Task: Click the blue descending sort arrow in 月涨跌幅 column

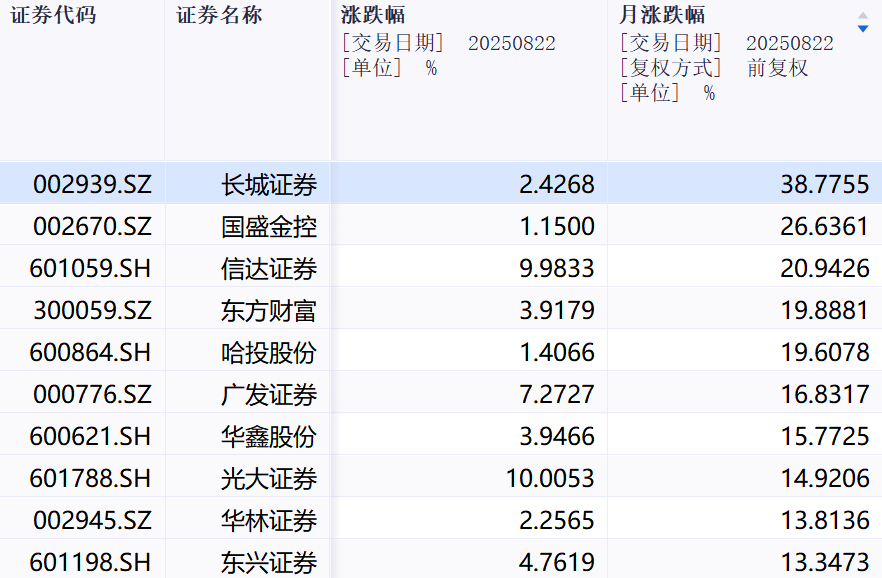Action: pos(862,29)
